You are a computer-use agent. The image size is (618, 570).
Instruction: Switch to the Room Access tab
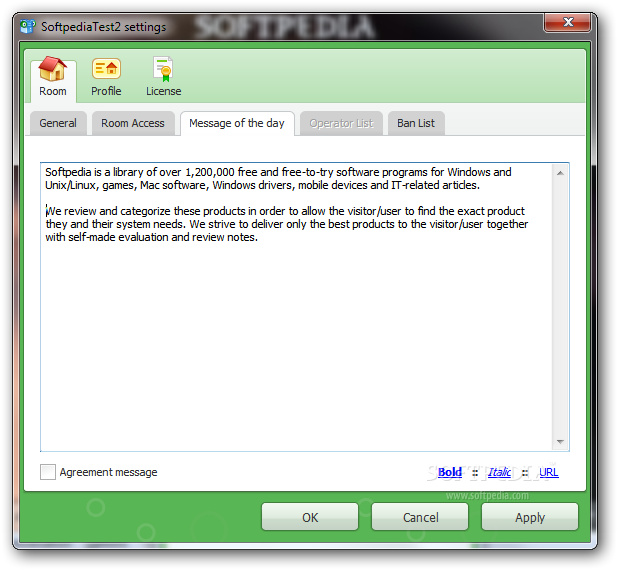point(133,123)
